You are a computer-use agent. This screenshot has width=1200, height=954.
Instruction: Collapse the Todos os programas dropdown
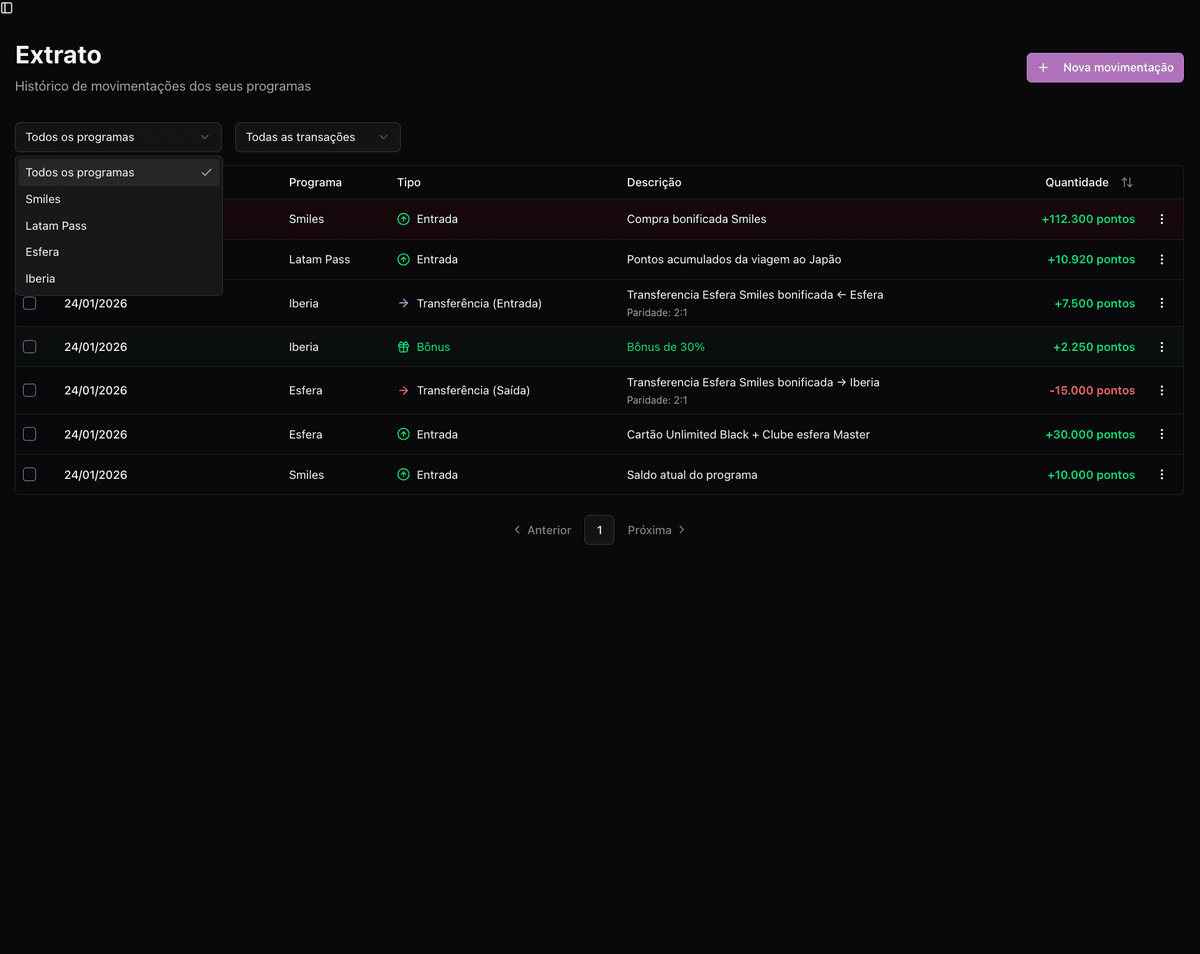click(x=118, y=137)
